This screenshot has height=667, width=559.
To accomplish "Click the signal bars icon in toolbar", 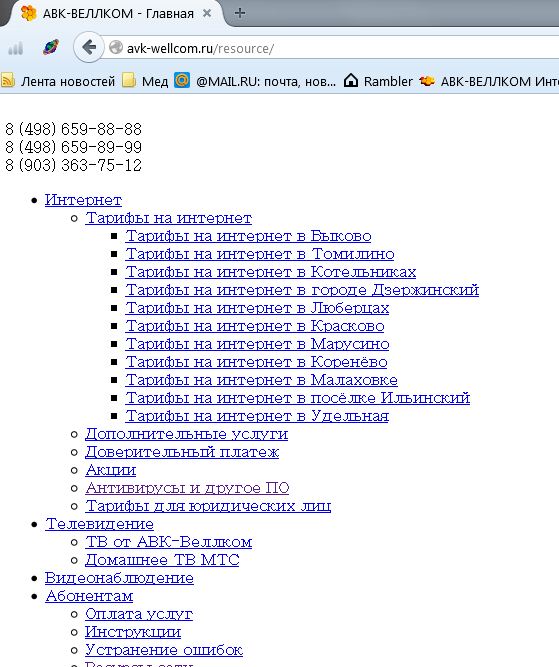I will point(16,48).
